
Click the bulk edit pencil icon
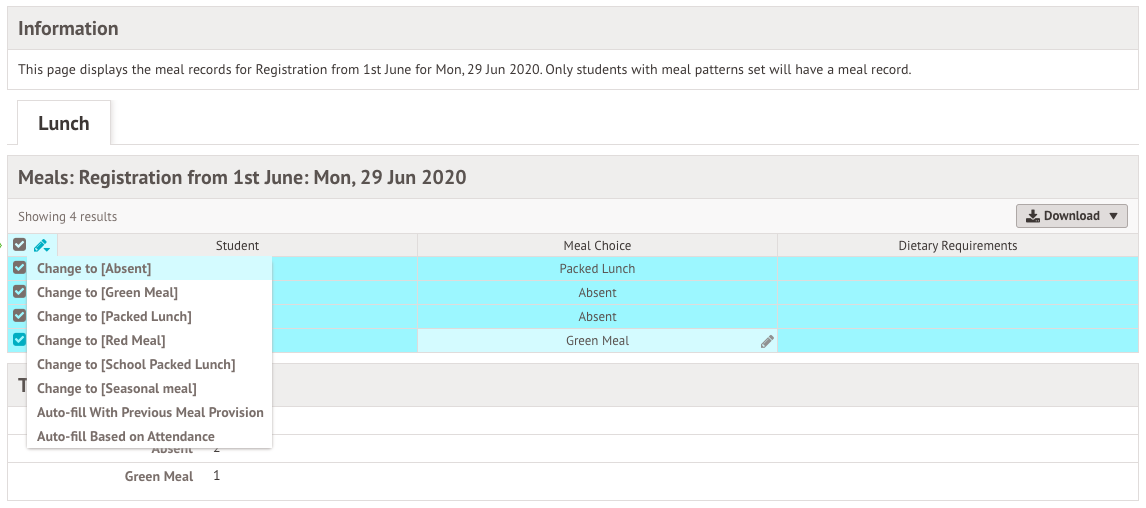tap(42, 246)
